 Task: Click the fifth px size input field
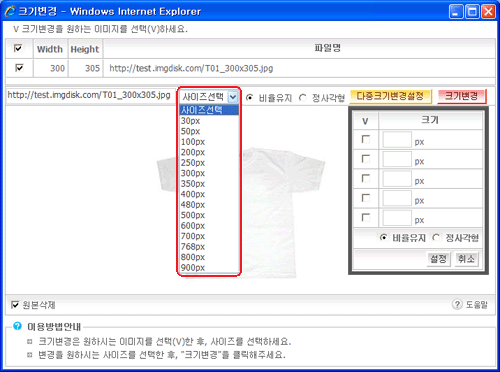(x=397, y=218)
